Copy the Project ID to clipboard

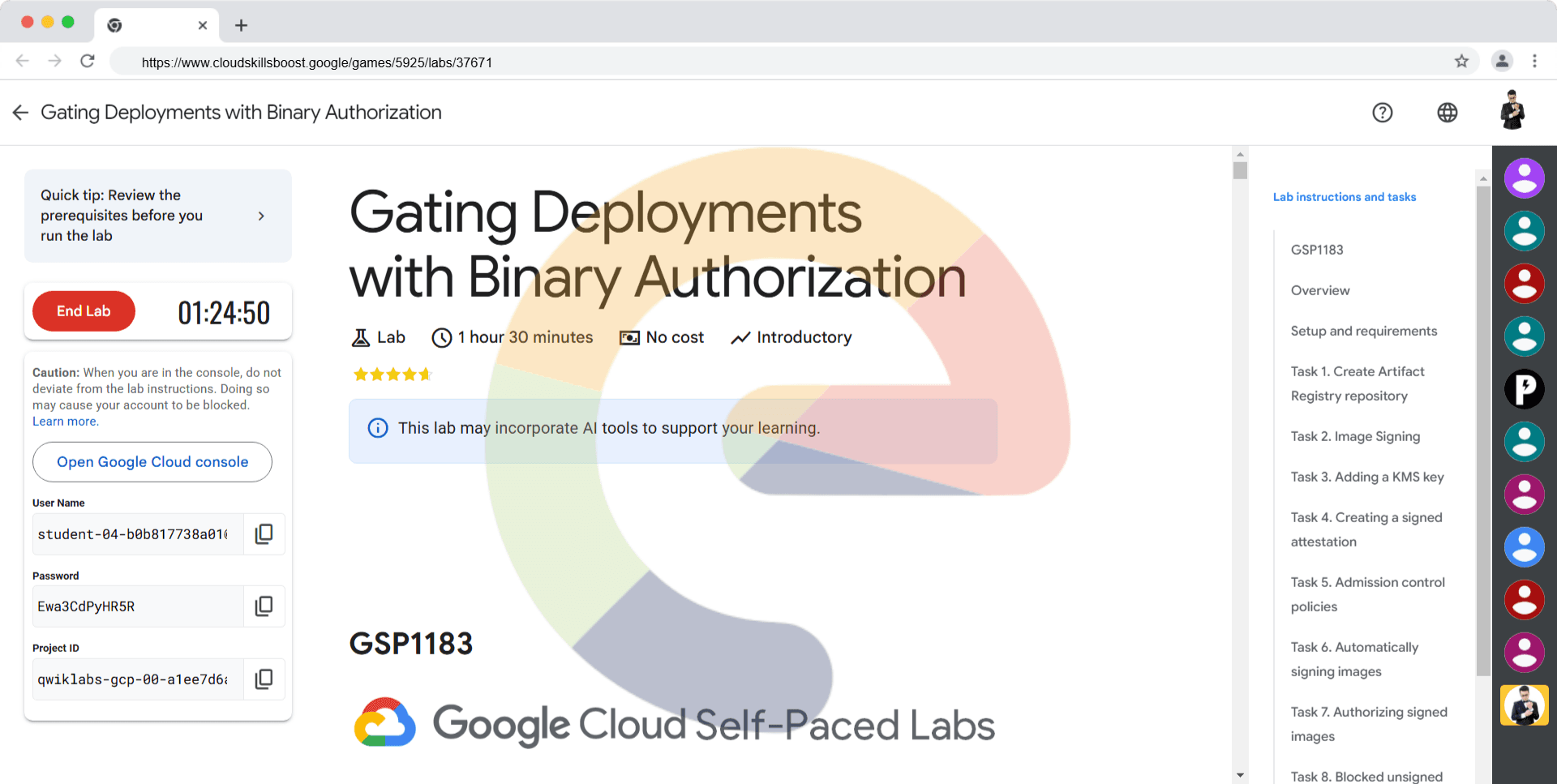click(264, 679)
